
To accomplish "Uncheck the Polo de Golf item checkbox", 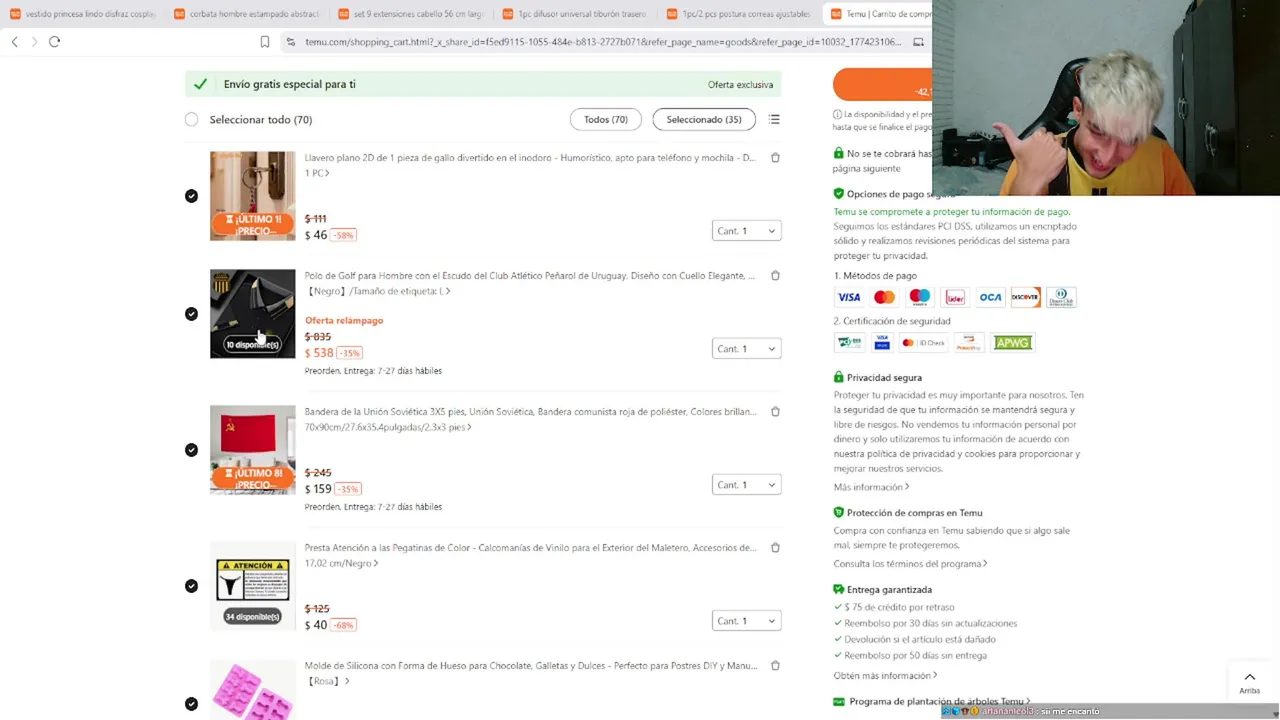I will [191, 314].
